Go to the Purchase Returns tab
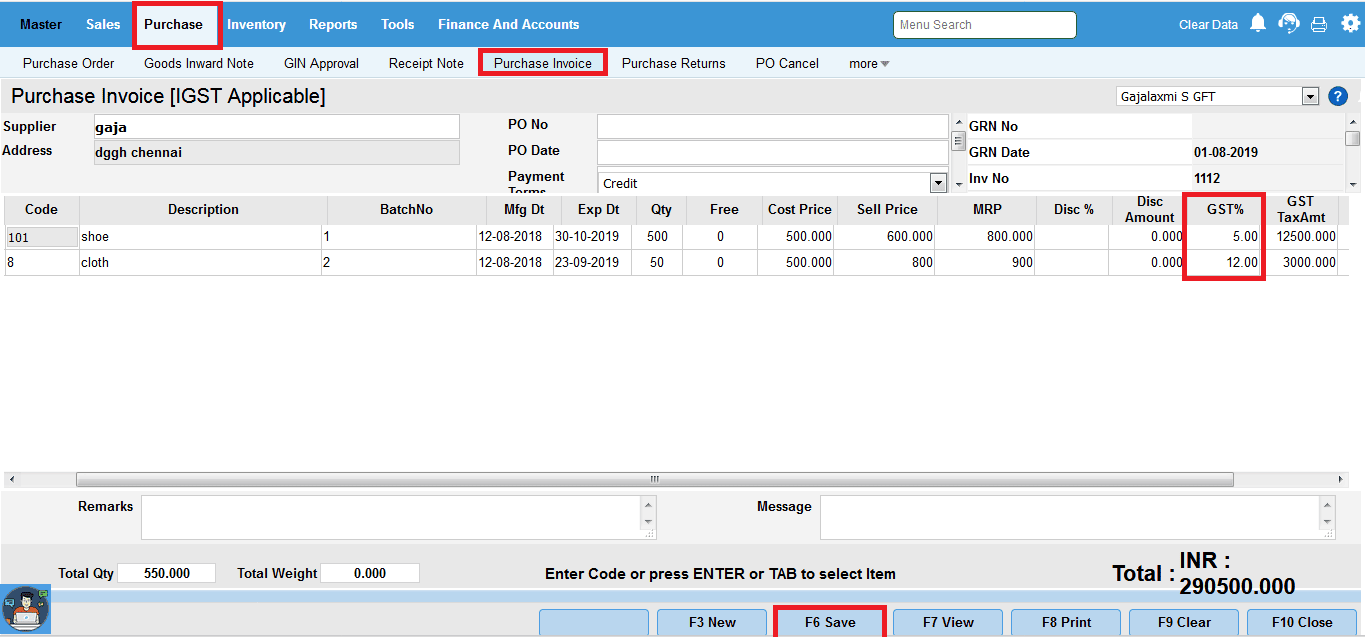Viewport: 1365px width, 637px height. tap(673, 63)
